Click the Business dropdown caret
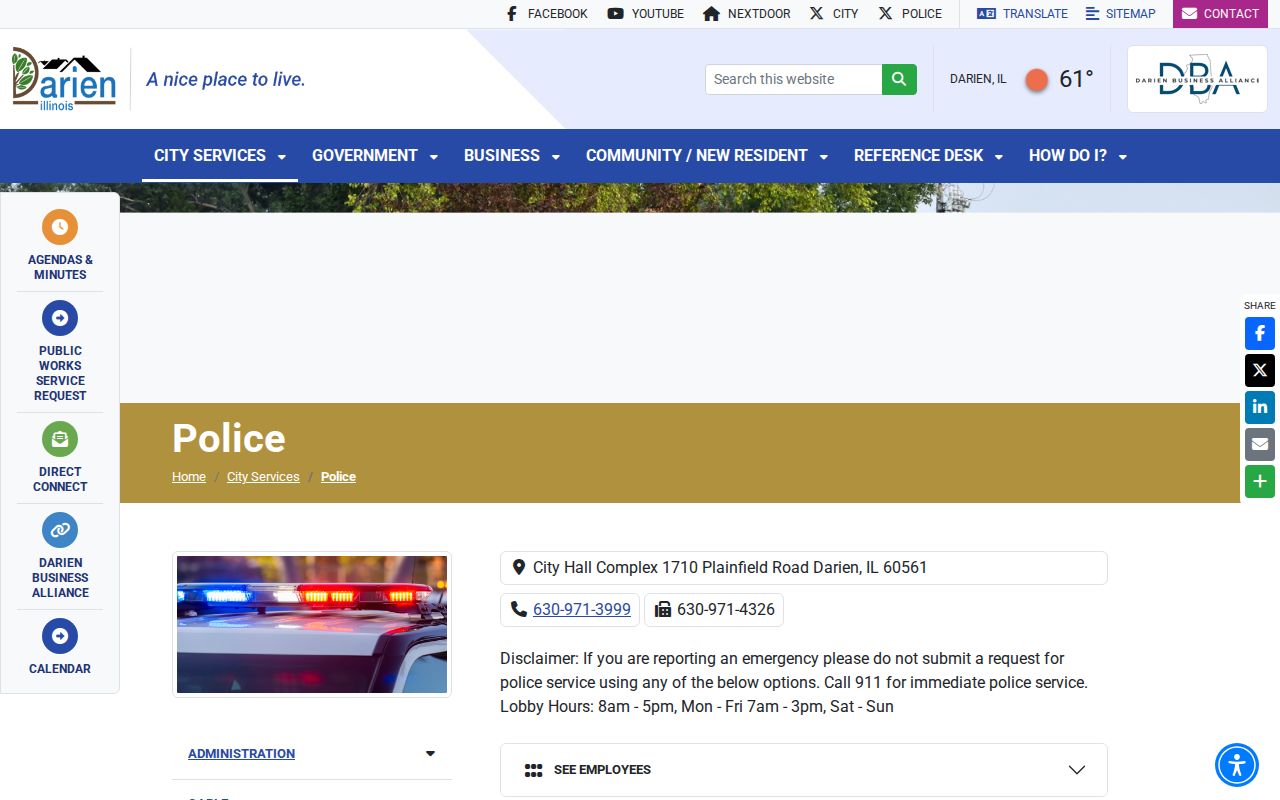 pyautogui.click(x=556, y=157)
